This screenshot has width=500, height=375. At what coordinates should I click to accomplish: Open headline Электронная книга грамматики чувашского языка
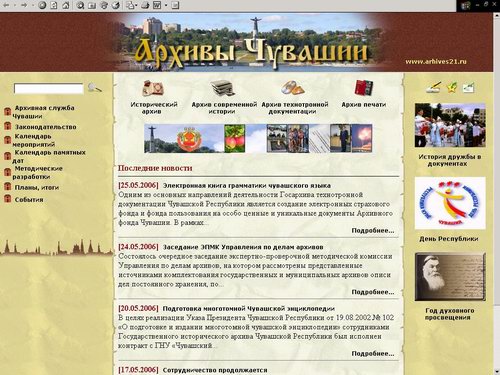(247, 185)
